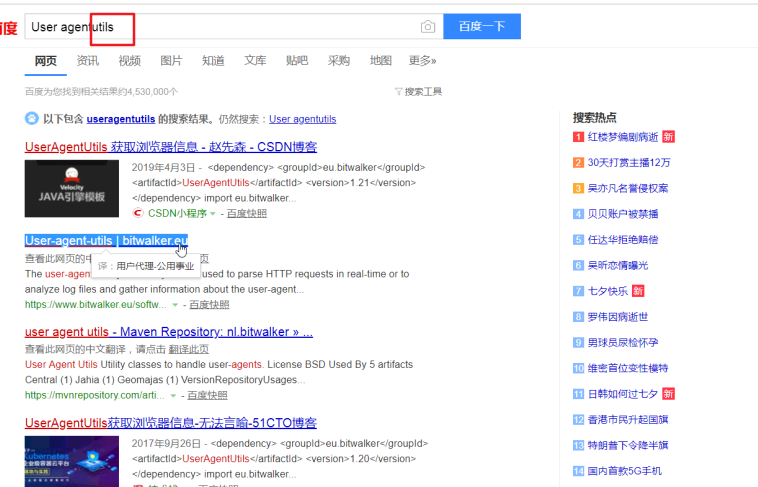Open the 采购 tab
This screenshot has height=487, width=758.
[338, 60]
